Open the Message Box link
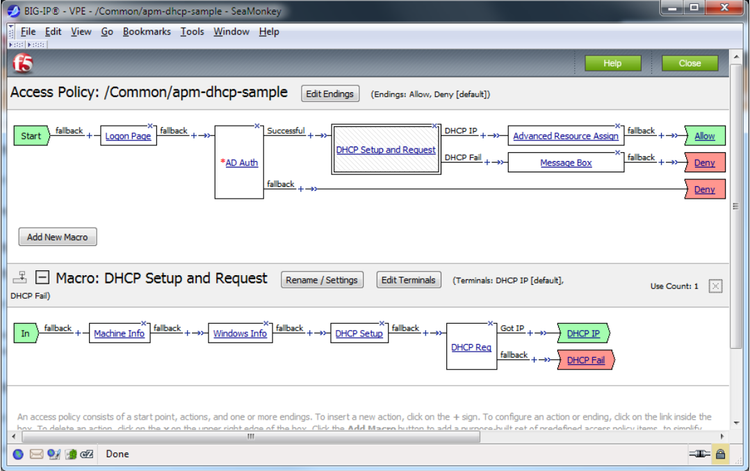This screenshot has height=471, width=750. 566,163
